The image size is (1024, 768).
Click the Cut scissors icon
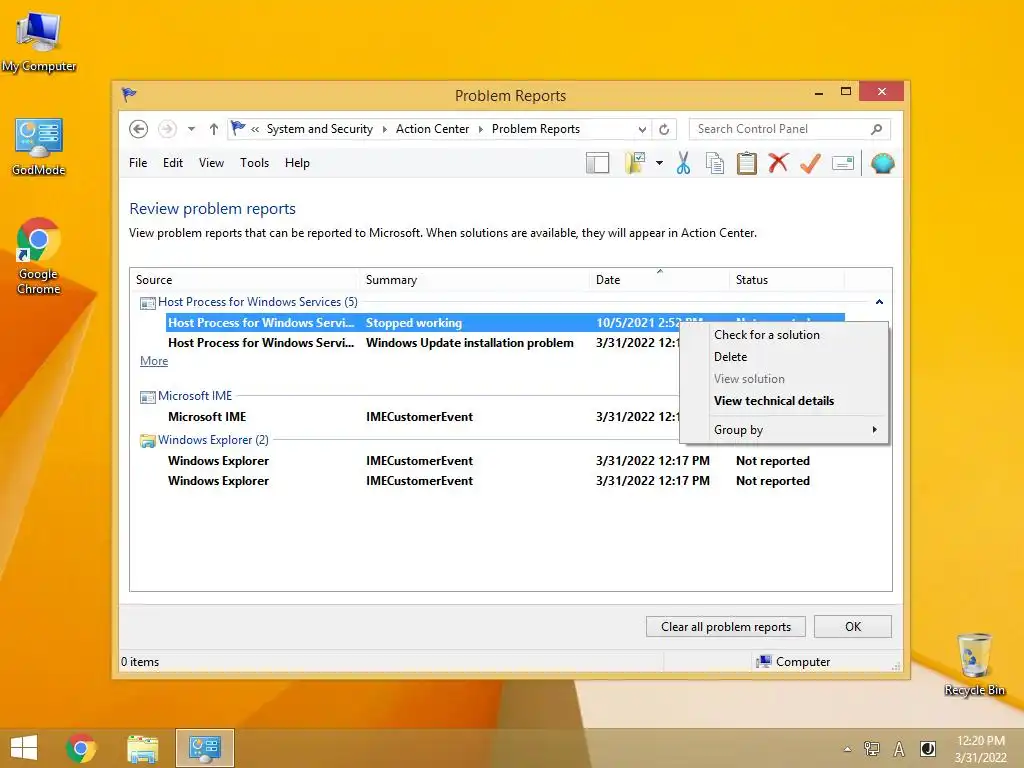click(x=683, y=163)
